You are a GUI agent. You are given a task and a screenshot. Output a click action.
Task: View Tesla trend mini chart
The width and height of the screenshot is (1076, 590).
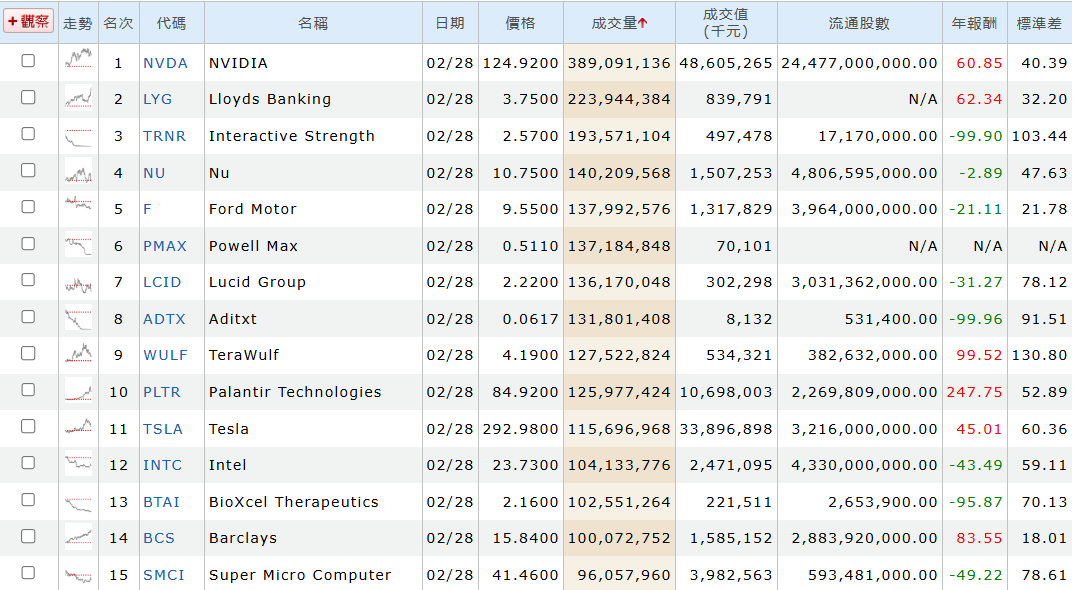coord(78,427)
